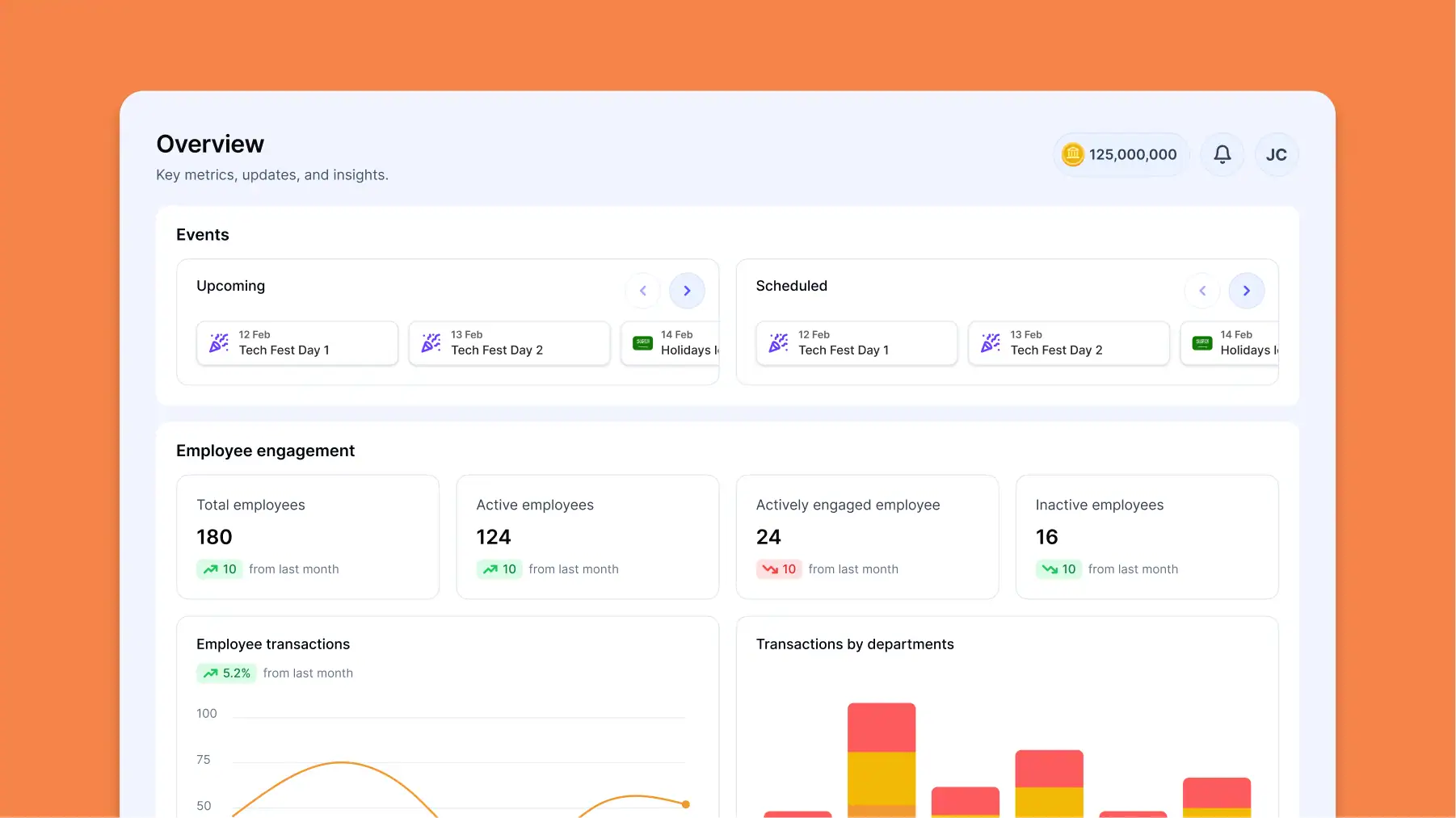Click the Overview page heading
The width and height of the screenshot is (1456, 818).
[210, 144]
